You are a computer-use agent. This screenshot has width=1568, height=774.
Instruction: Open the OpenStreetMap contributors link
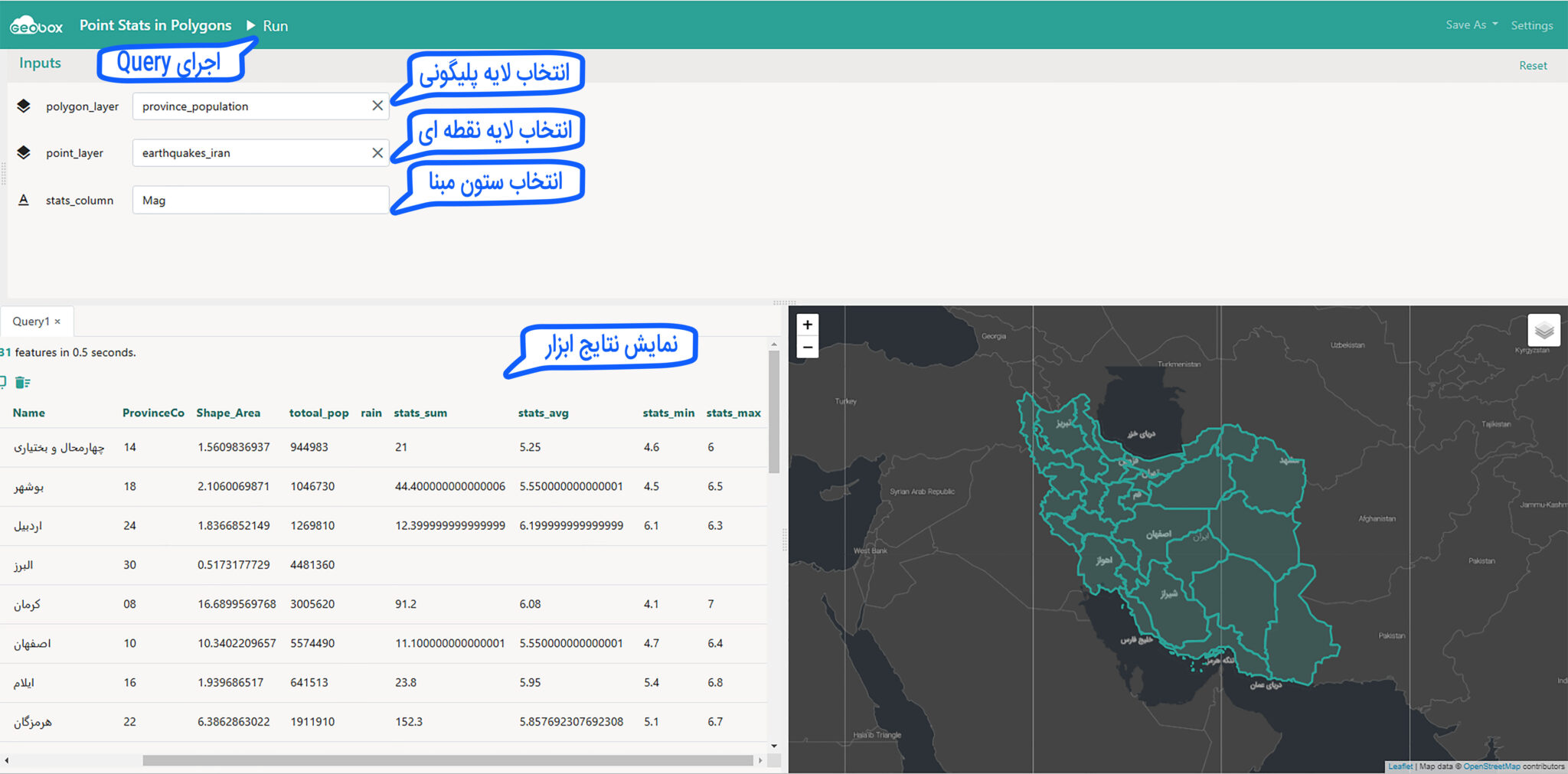click(1491, 766)
